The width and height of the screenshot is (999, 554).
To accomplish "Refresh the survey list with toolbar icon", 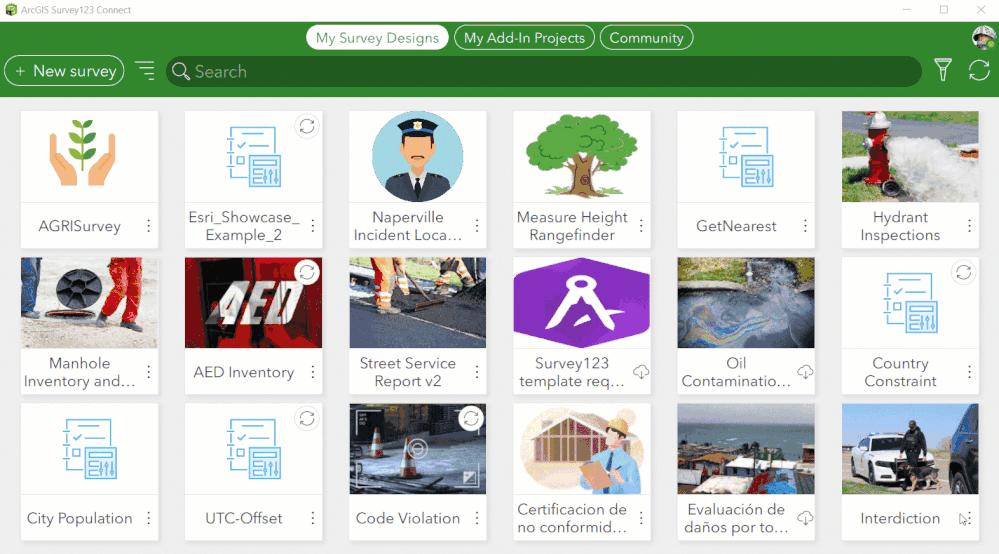I will [x=979, y=70].
